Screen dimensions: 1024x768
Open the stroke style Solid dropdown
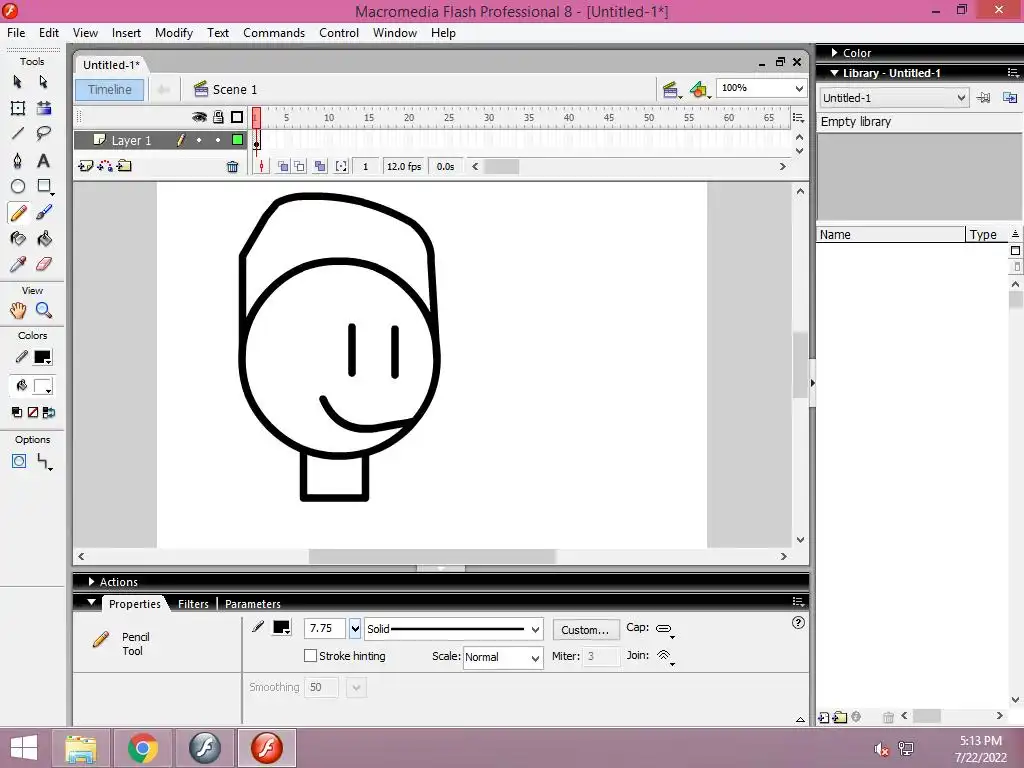coord(535,630)
